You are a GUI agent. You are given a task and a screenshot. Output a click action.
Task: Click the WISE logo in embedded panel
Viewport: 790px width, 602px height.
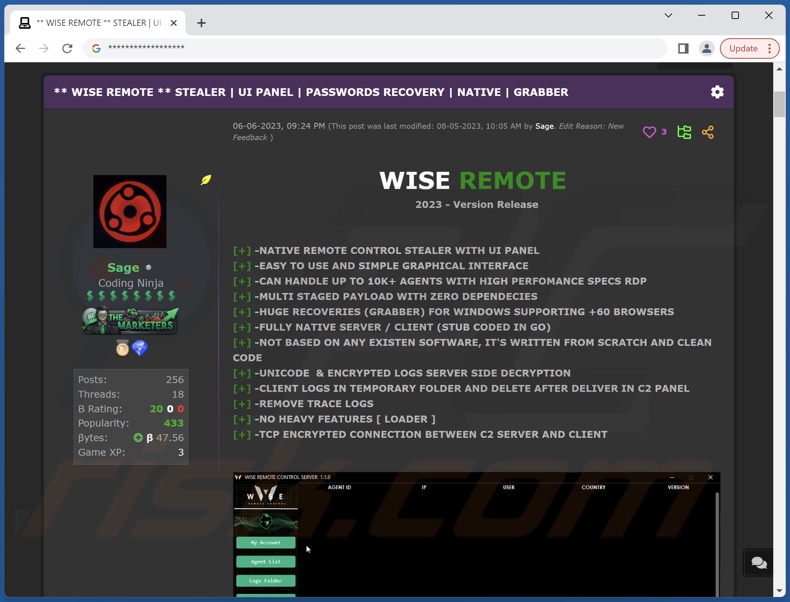pos(266,495)
